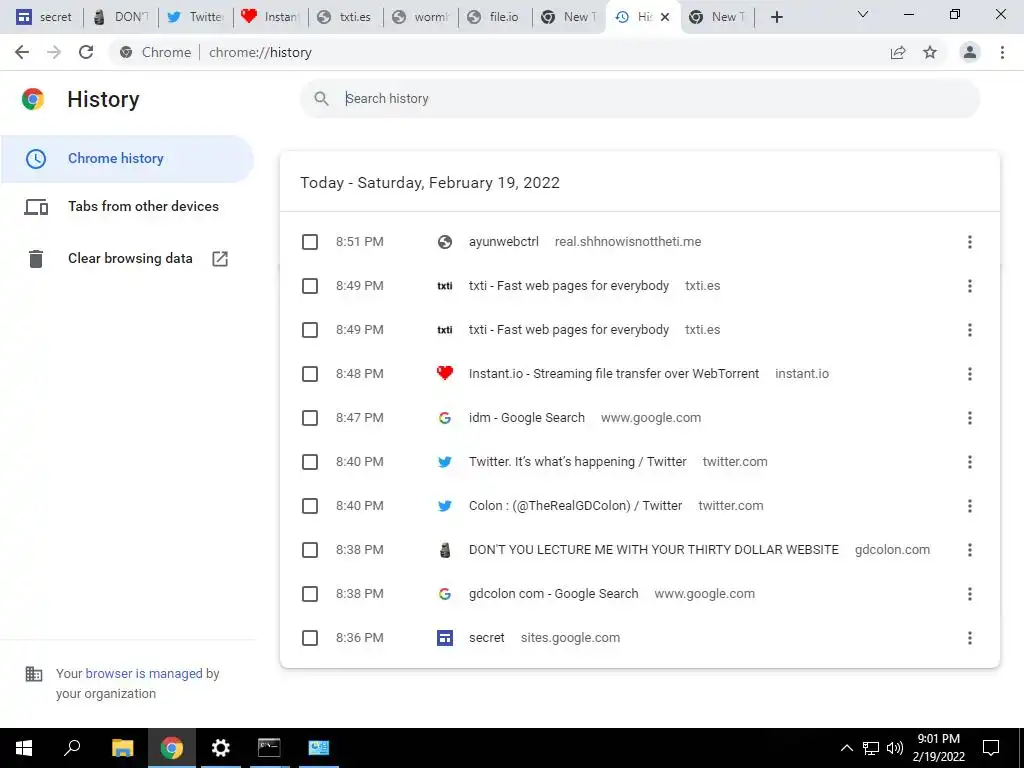Check the Colon : (@TheRealGDColon) entry
The height and width of the screenshot is (768, 1024).
point(310,506)
